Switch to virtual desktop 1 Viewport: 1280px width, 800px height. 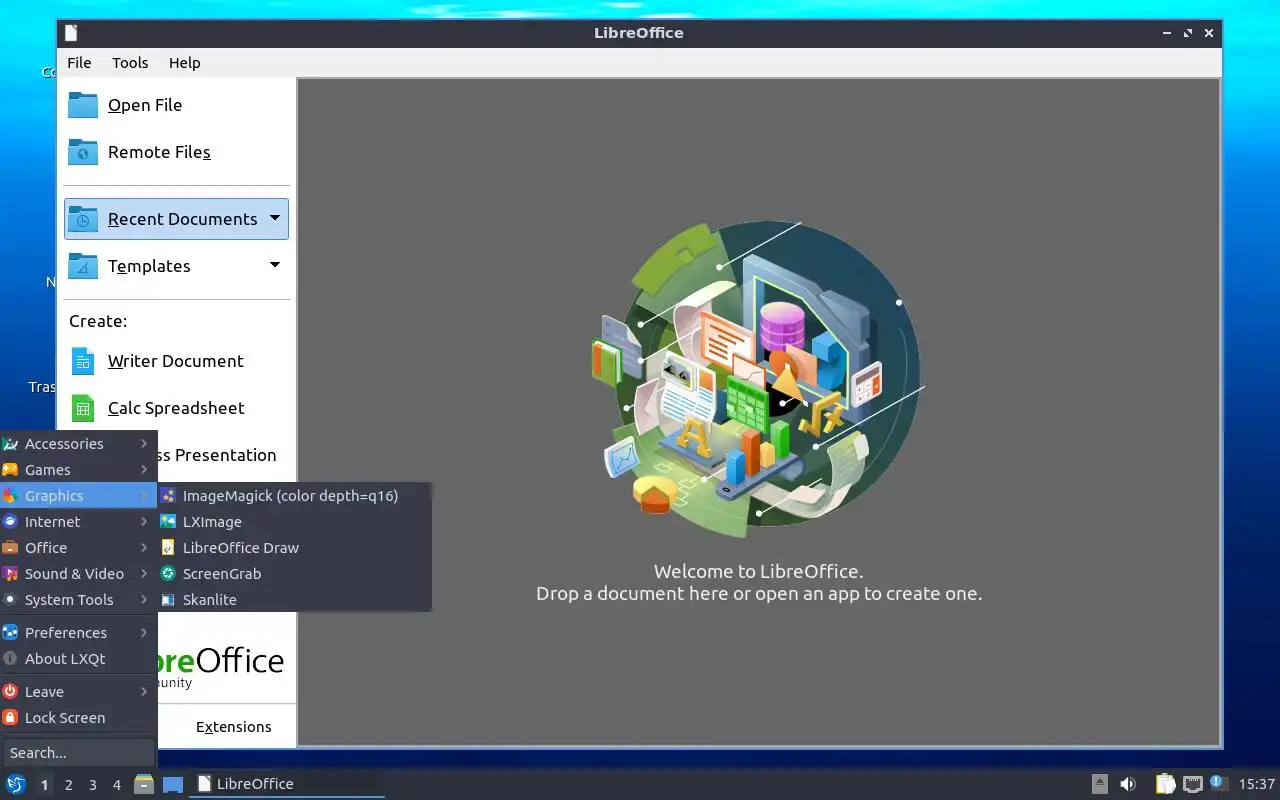tap(44, 785)
